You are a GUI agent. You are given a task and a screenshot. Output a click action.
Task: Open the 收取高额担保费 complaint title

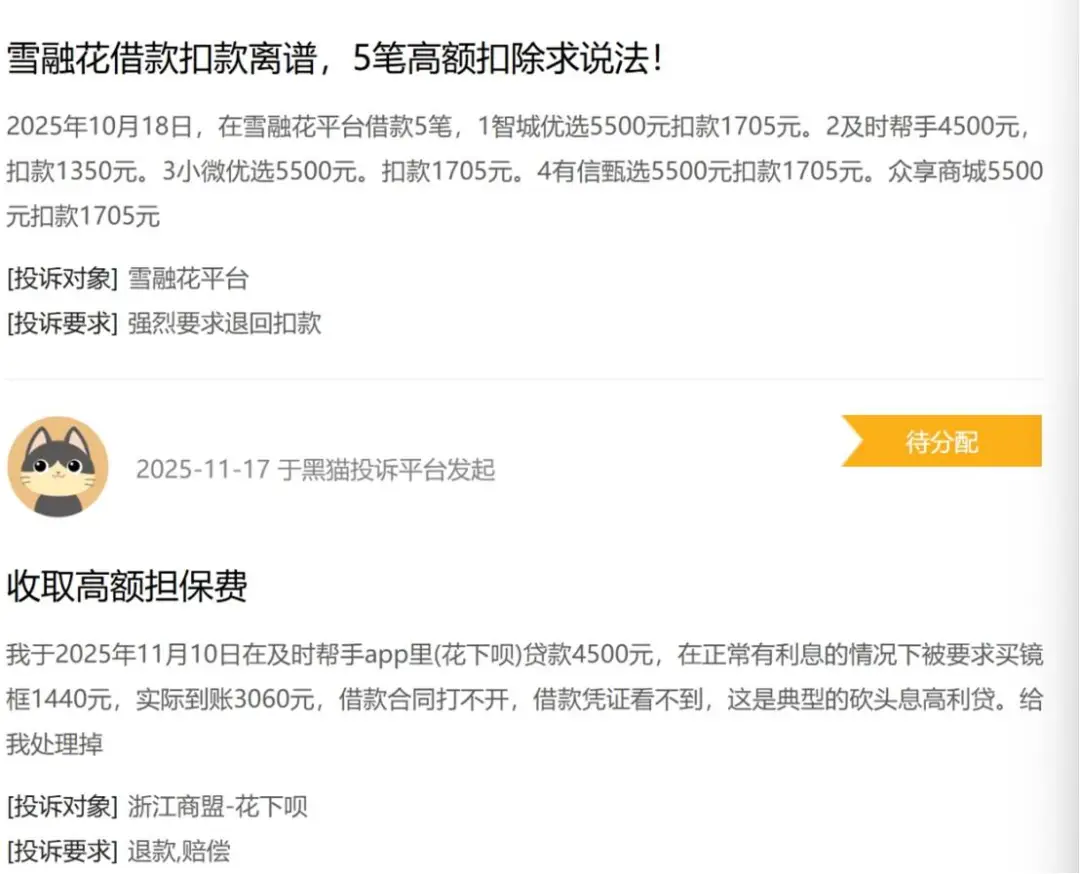tap(127, 586)
